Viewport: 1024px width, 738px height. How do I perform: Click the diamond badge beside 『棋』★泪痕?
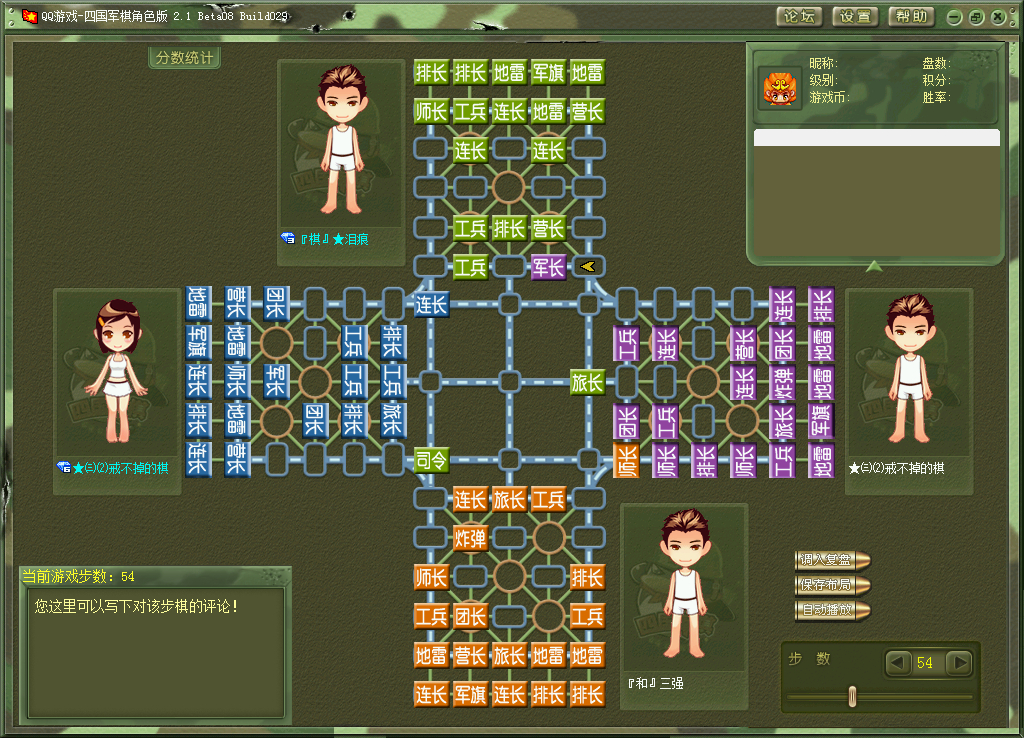pyautogui.click(x=288, y=238)
